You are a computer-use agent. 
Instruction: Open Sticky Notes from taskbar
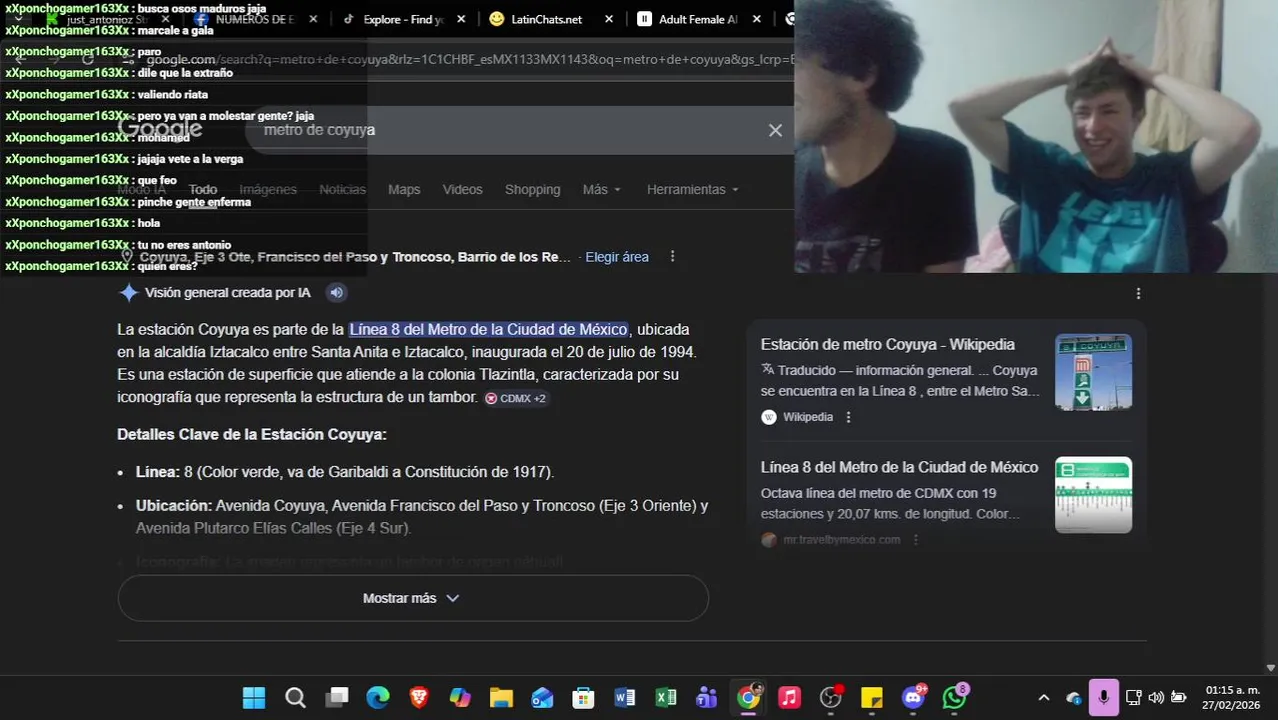(x=872, y=697)
